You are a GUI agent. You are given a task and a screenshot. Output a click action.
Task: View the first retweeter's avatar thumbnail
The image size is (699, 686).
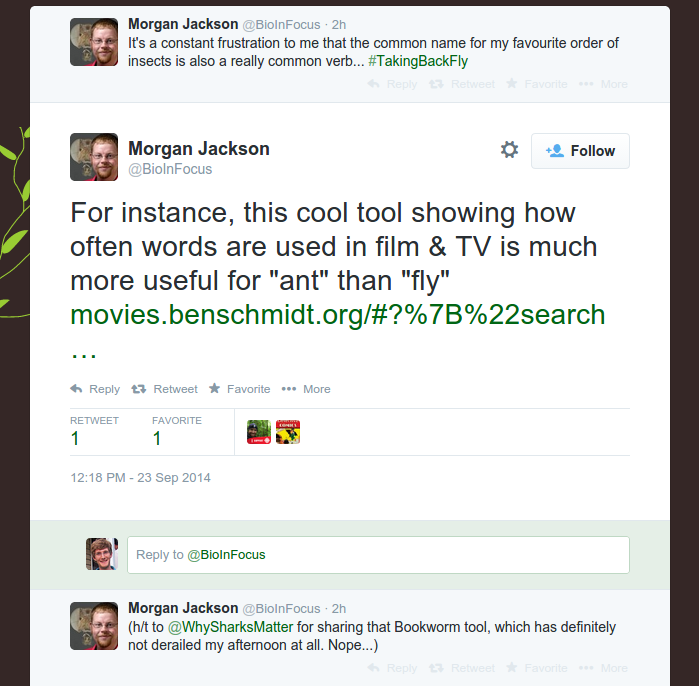tap(259, 432)
